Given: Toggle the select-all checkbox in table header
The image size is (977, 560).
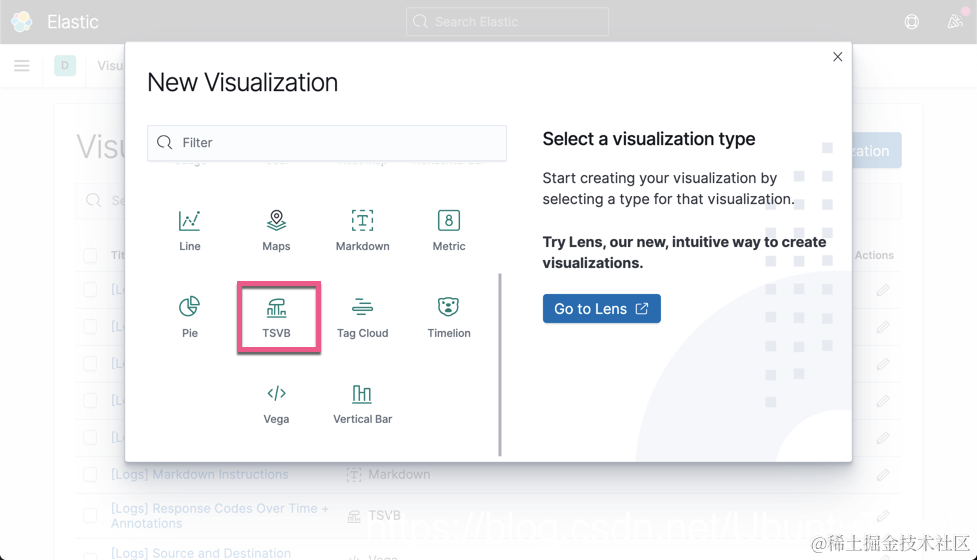Looking at the screenshot, I should (90, 255).
